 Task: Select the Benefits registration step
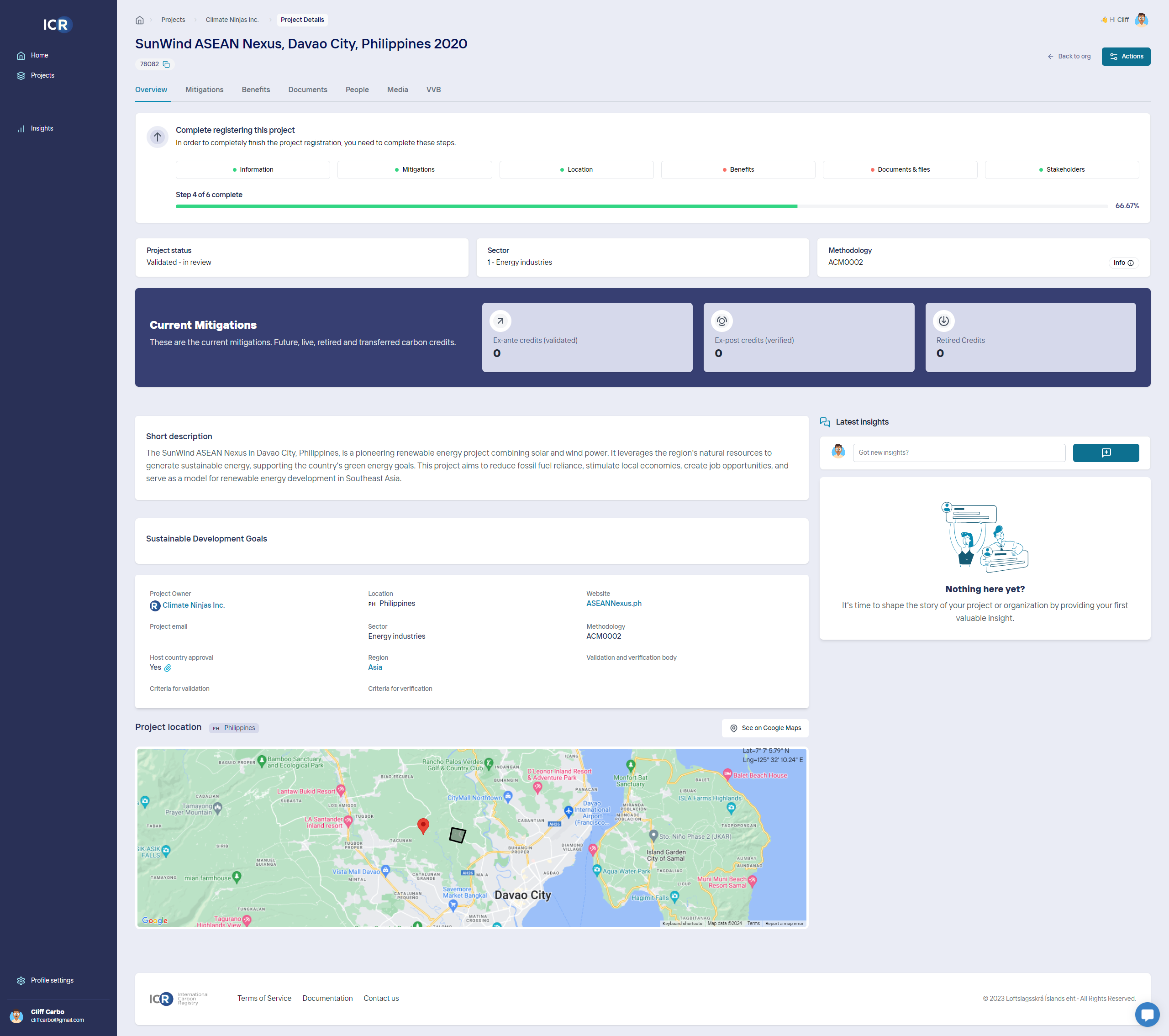click(x=738, y=170)
